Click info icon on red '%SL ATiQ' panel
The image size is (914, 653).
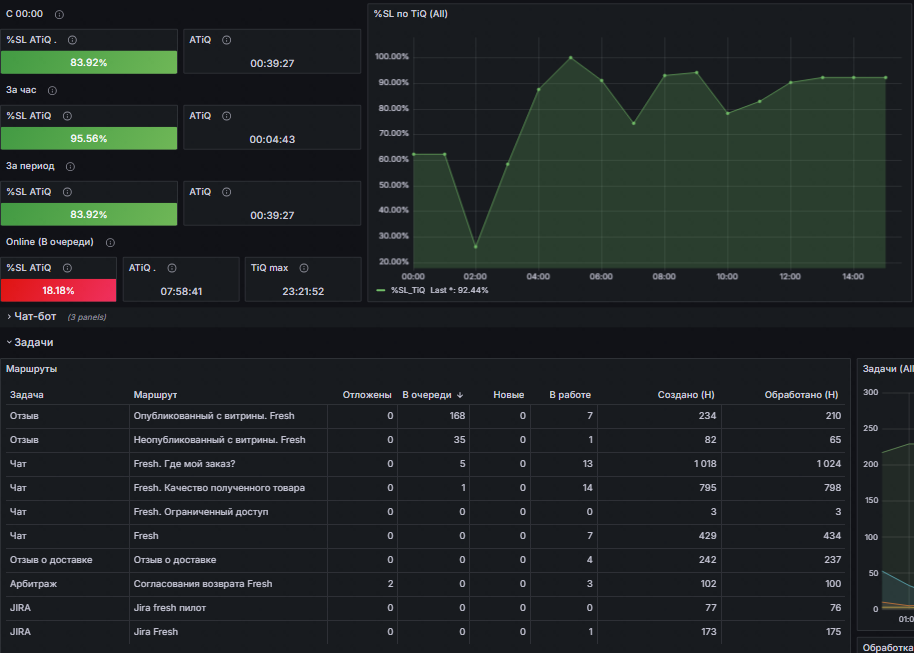point(67,268)
